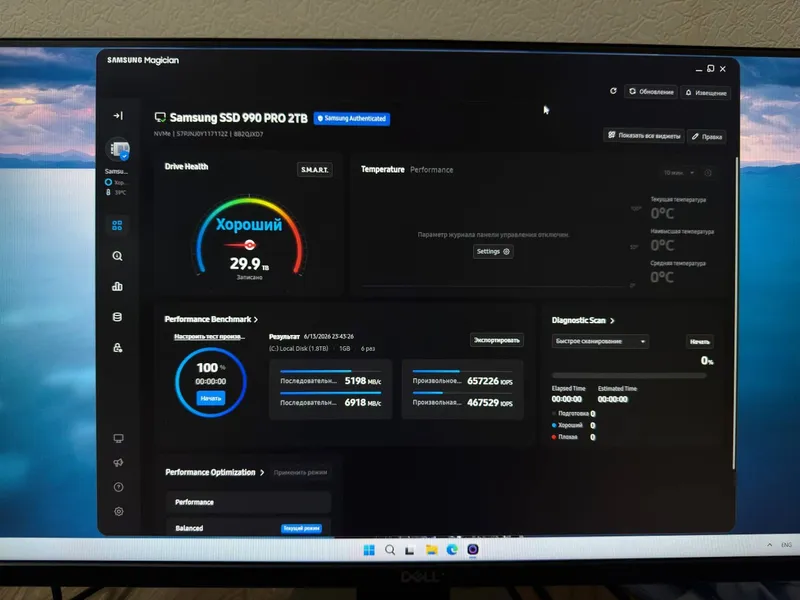Click the info icon beside time range

pos(708,173)
